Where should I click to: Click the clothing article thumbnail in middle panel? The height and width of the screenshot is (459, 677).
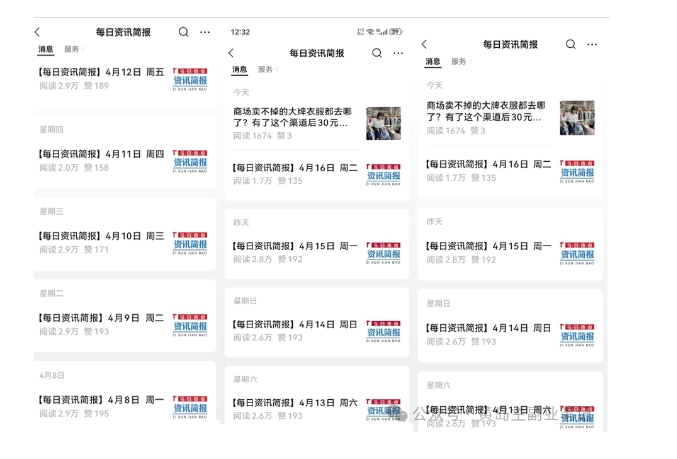coord(383,123)
